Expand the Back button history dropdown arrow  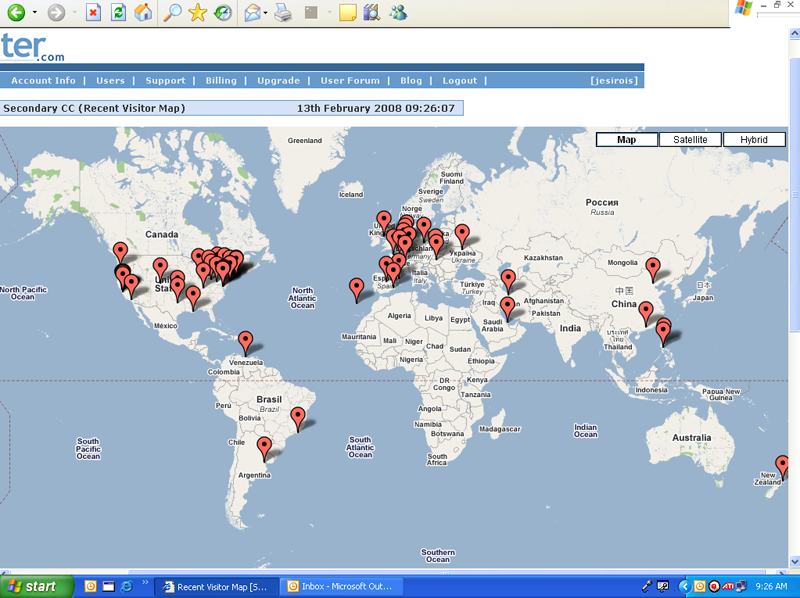point(35,13)
